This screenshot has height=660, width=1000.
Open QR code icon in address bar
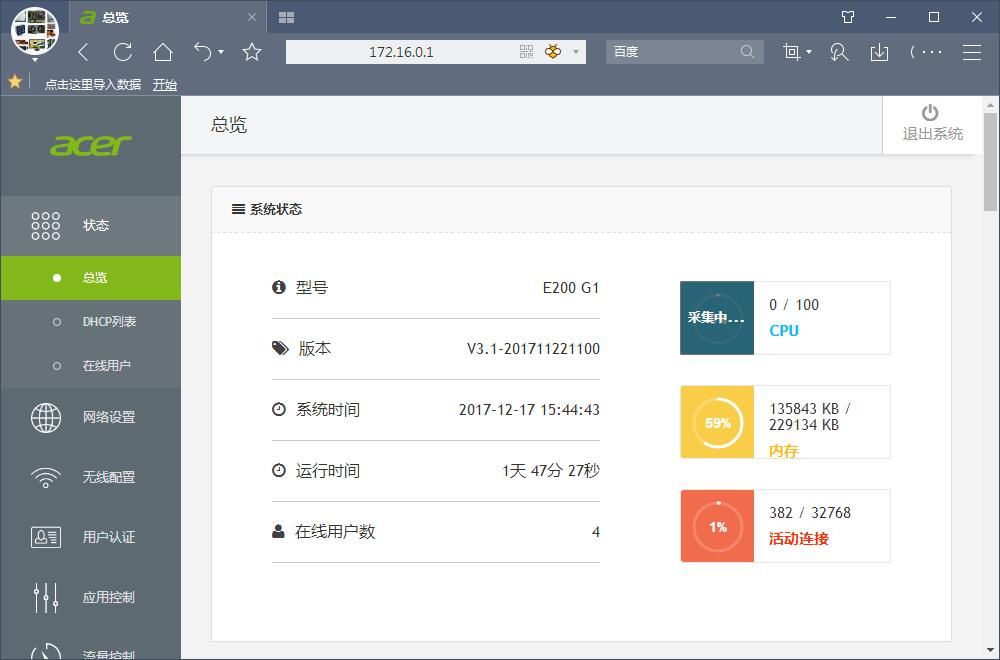526,52
